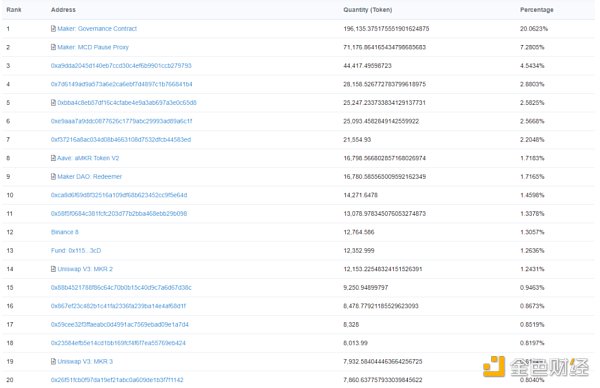This screenshot has height=388, width=600.
Task: Open rank 17 address starting 0x59cee32f3f
Action: click(x=120, y=324)
